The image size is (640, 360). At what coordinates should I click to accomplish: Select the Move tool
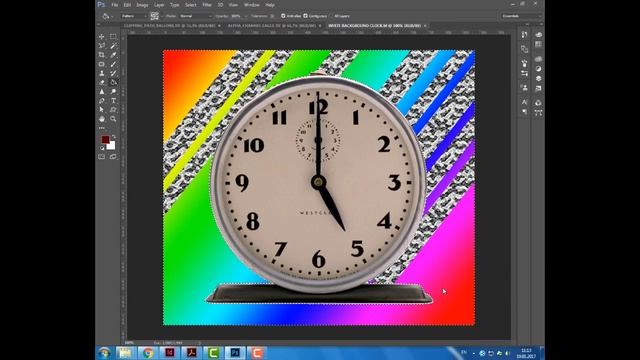coord(102,37)
